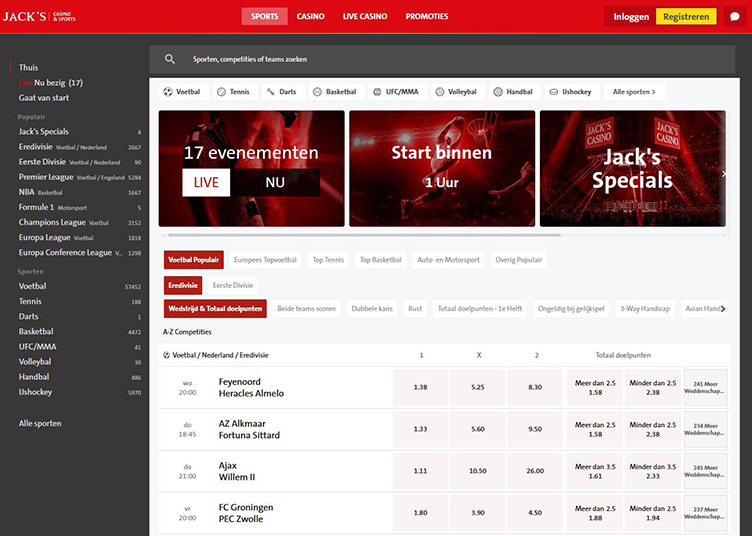Viewport: 752px width, 536px height.
Task: Select the Overig Populair tab
Action: coord(518,260)
